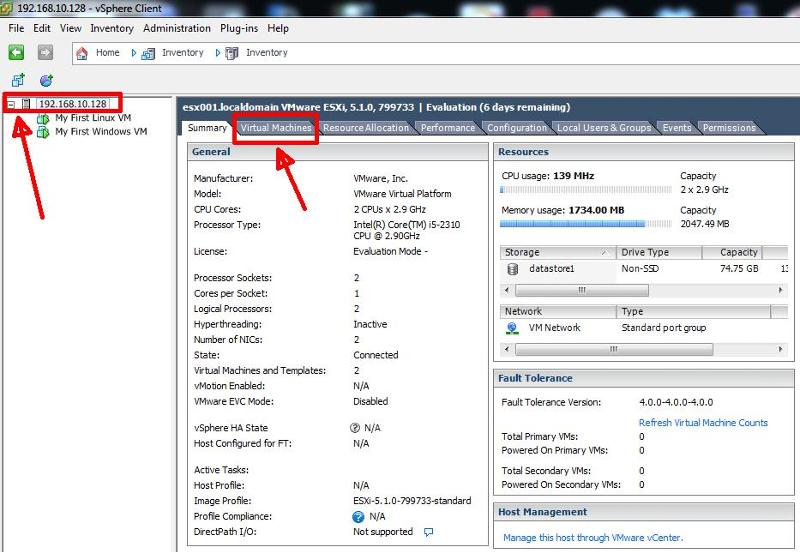Screen dimensions: 800x552
Task: Sort by the Capacity column header
Action: tap(732, 252)
